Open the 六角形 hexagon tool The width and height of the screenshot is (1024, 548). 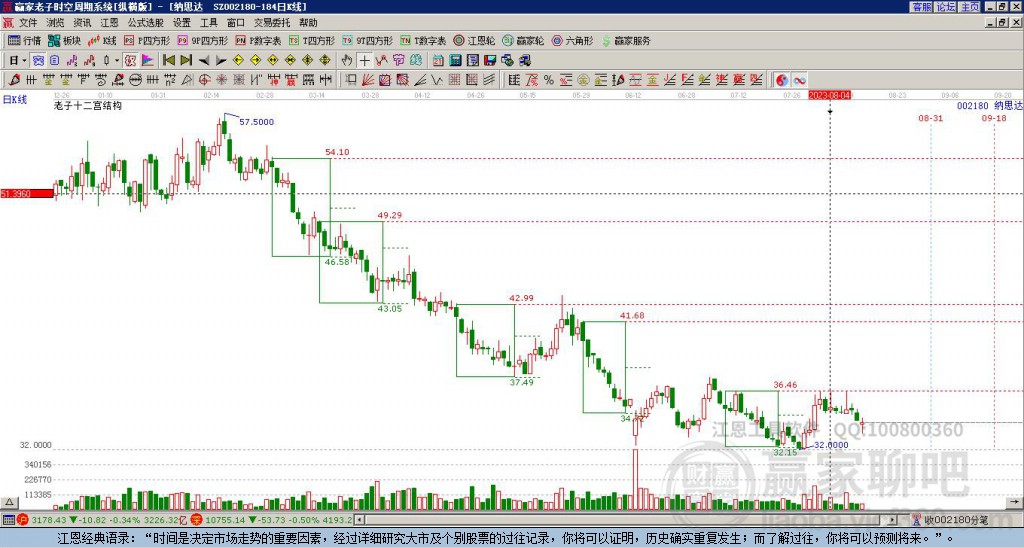point(572,40)
